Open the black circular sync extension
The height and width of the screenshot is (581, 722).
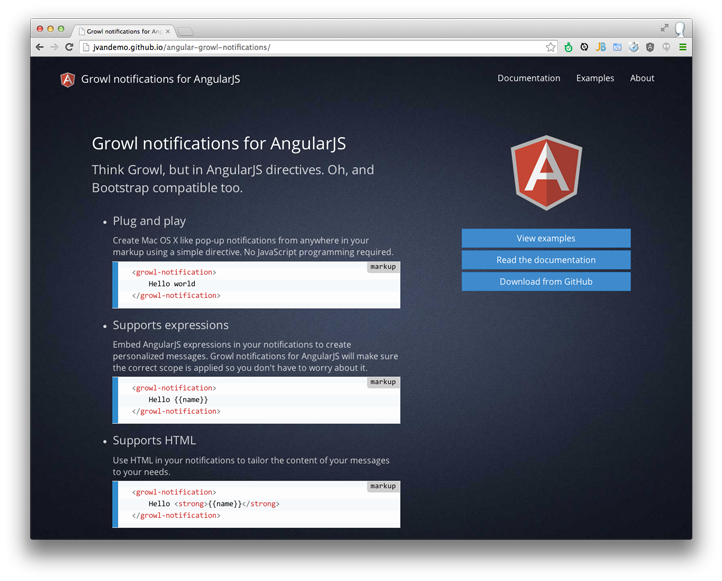tap(584, 47)
